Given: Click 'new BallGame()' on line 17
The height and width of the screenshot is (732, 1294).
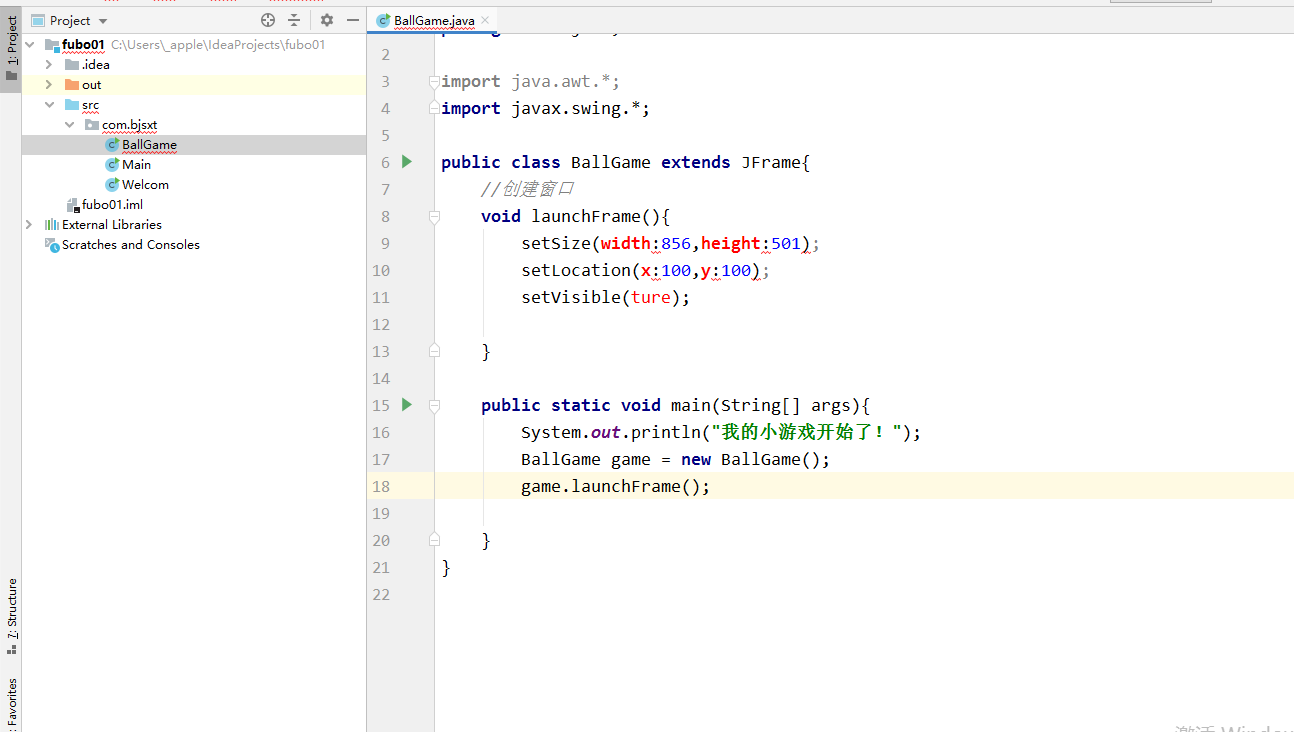Looking at the screenshot, I should (751, 459).
